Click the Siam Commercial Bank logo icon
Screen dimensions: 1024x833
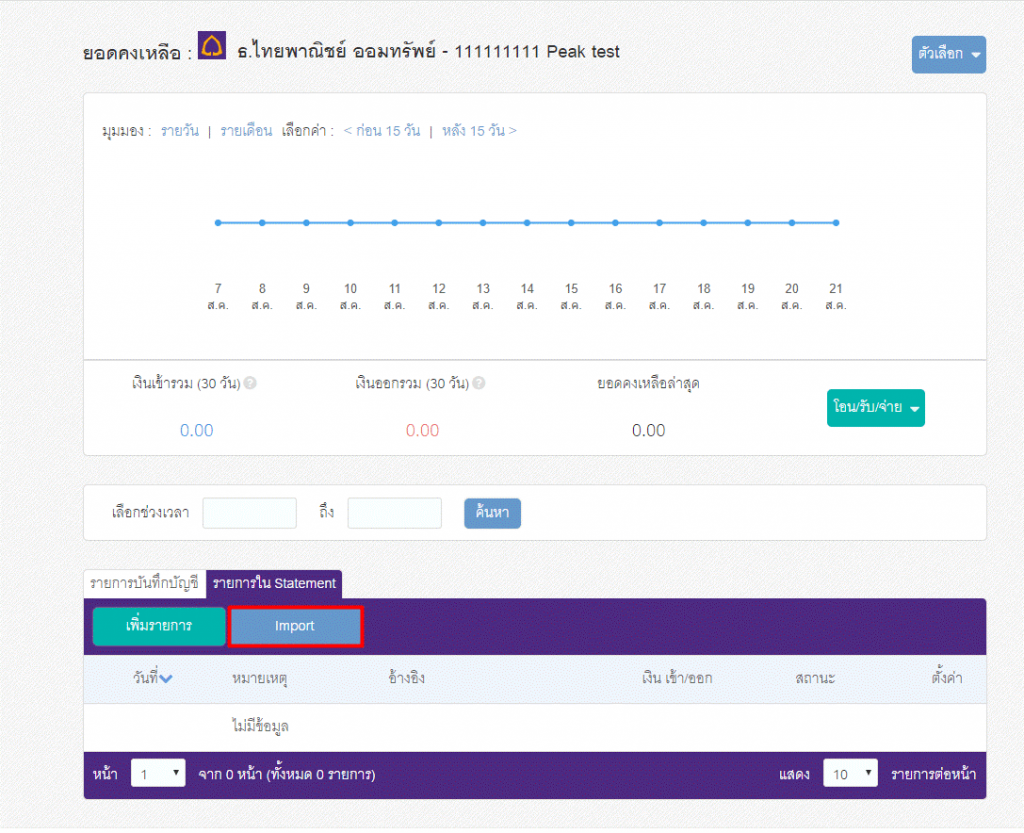[x=212, y=46]
